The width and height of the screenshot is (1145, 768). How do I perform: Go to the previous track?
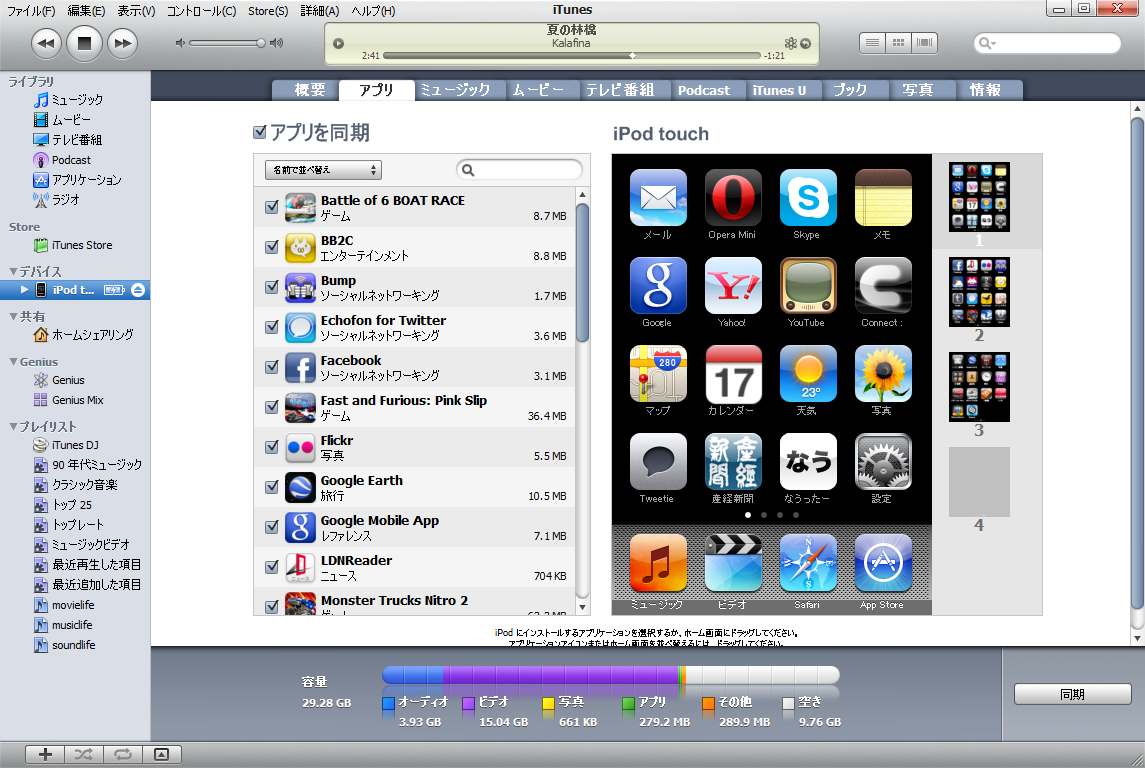tap(46, 43)
